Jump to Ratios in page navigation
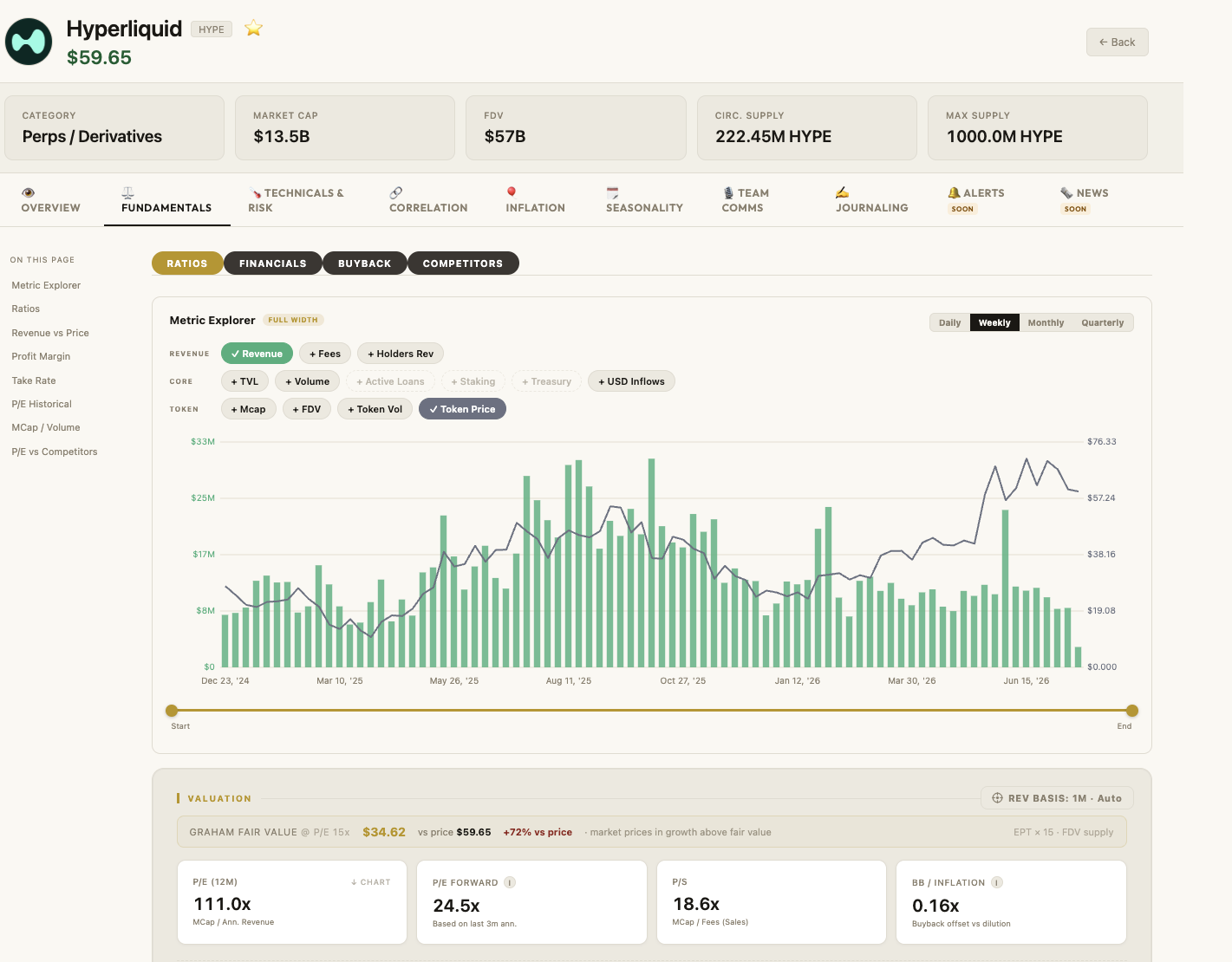 [x=26, y=309]
